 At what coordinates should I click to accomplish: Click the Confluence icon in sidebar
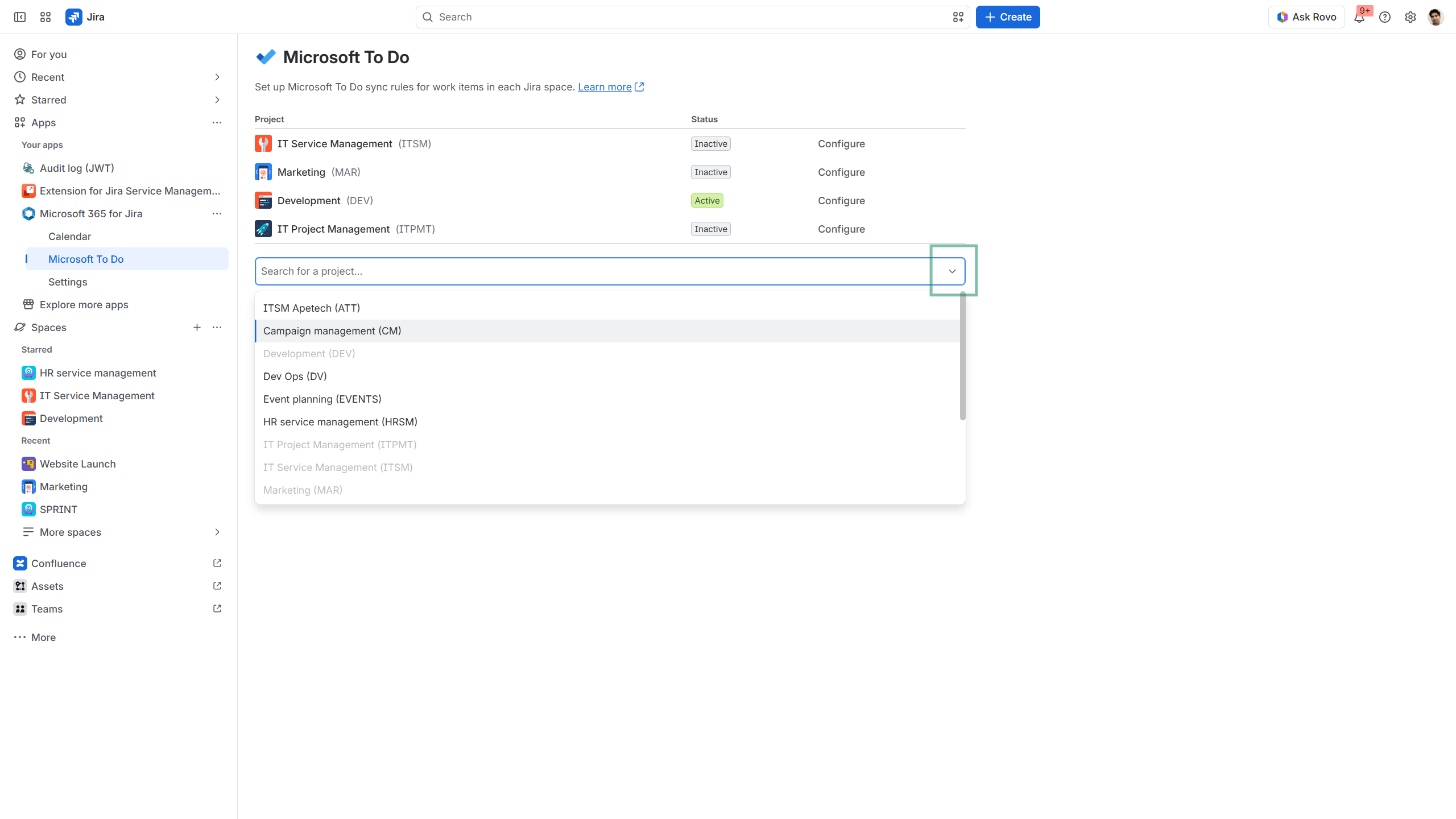(x=20, y=563)
